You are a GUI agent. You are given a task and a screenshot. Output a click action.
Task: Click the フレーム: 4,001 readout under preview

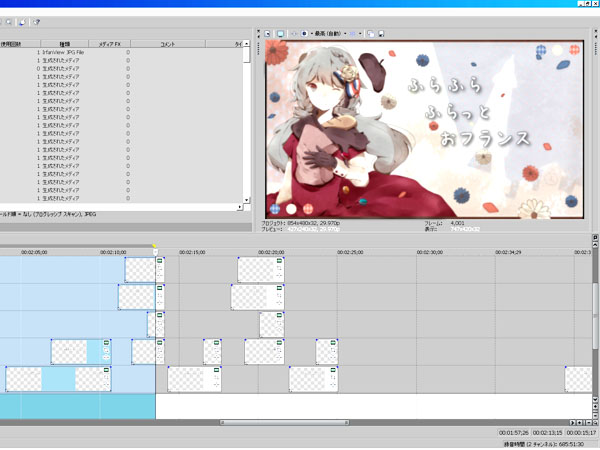tap(444, 223)
